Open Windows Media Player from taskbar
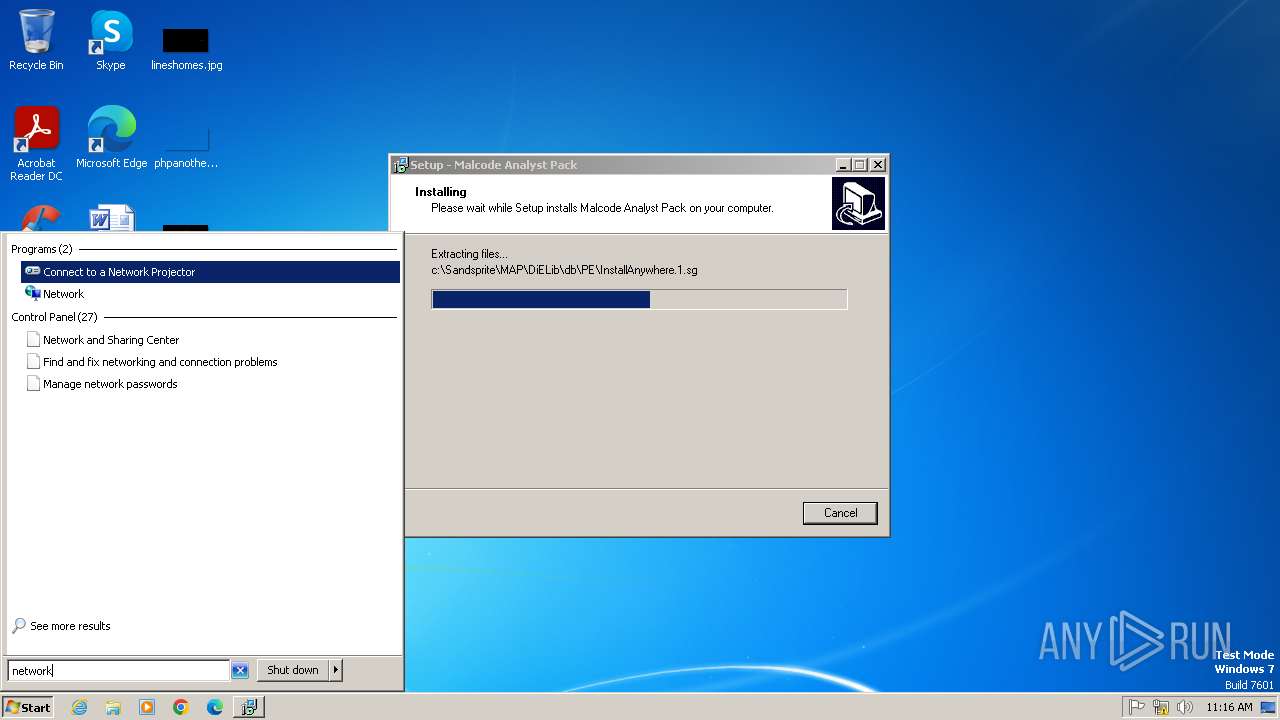 [147, 707]
